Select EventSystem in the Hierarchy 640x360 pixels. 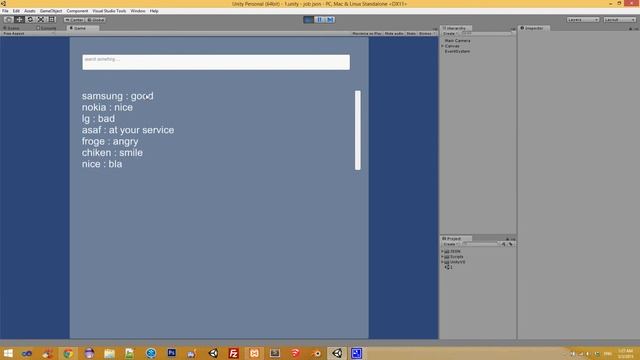point(457,51)
